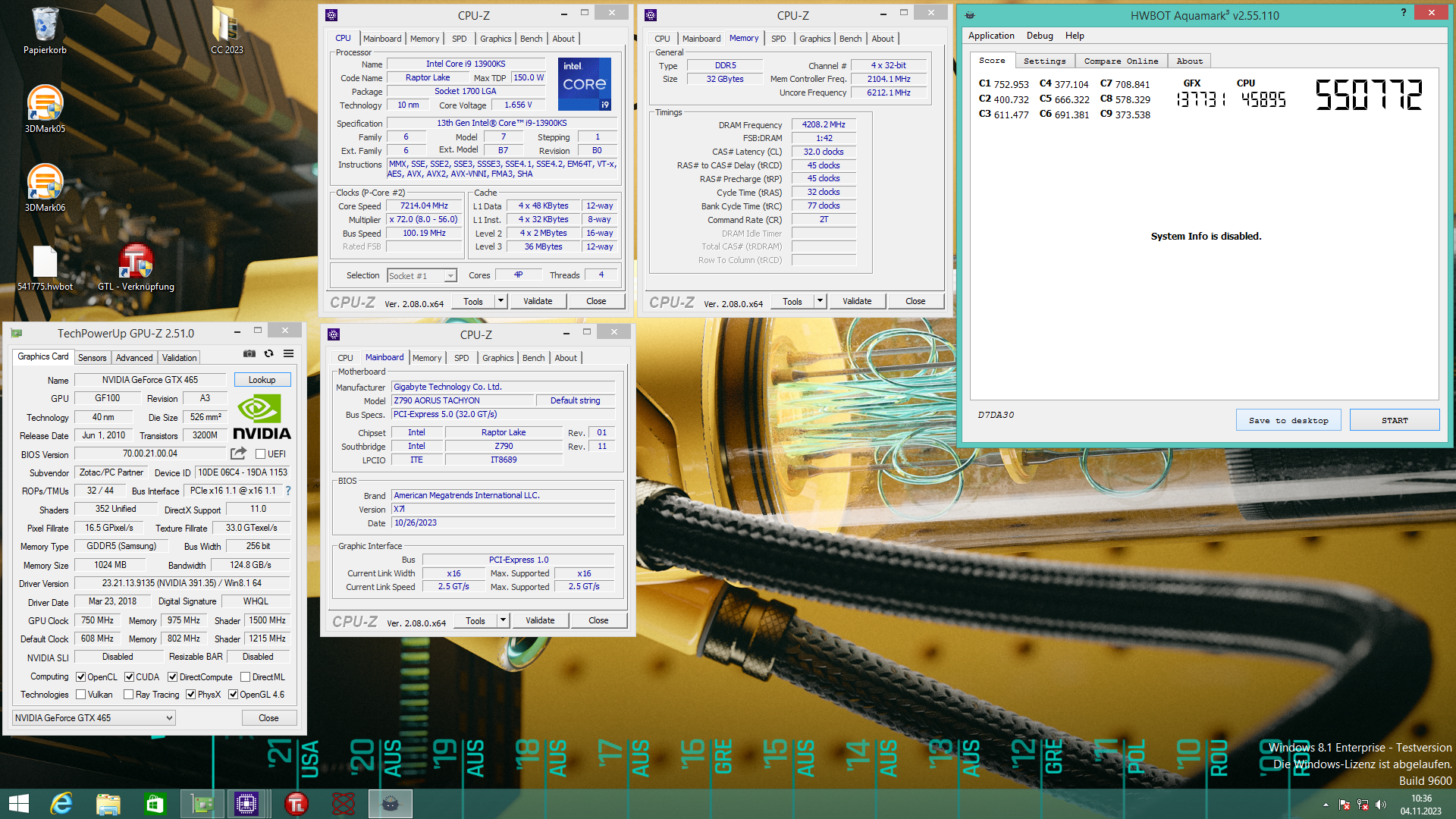Open Internet Explorer from the taskbar
Screen dimensions: 1456x819
tap(61, 804)
